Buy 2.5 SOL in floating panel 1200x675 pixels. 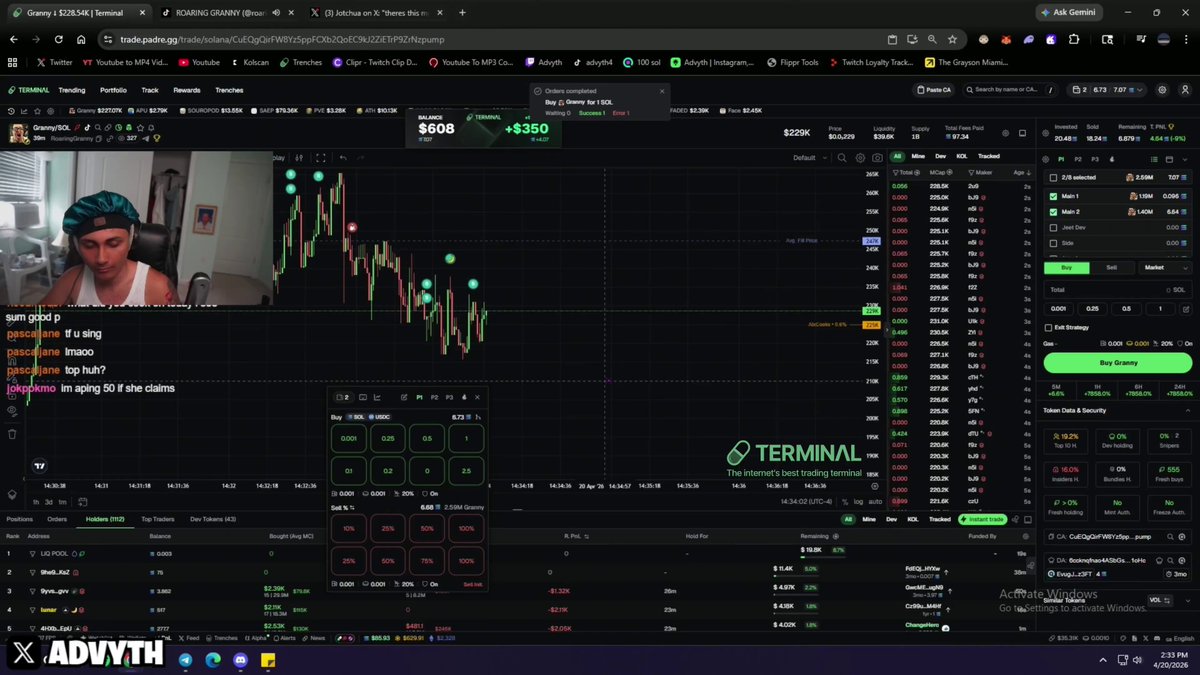(466, 470)
